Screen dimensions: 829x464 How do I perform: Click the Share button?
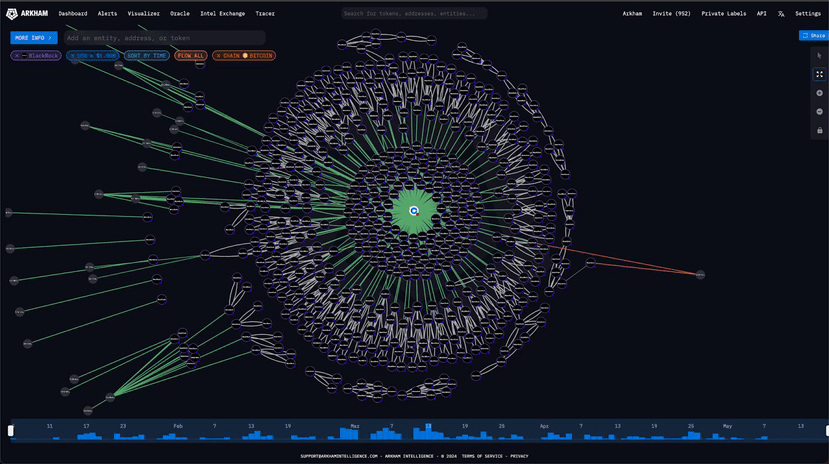814,35
